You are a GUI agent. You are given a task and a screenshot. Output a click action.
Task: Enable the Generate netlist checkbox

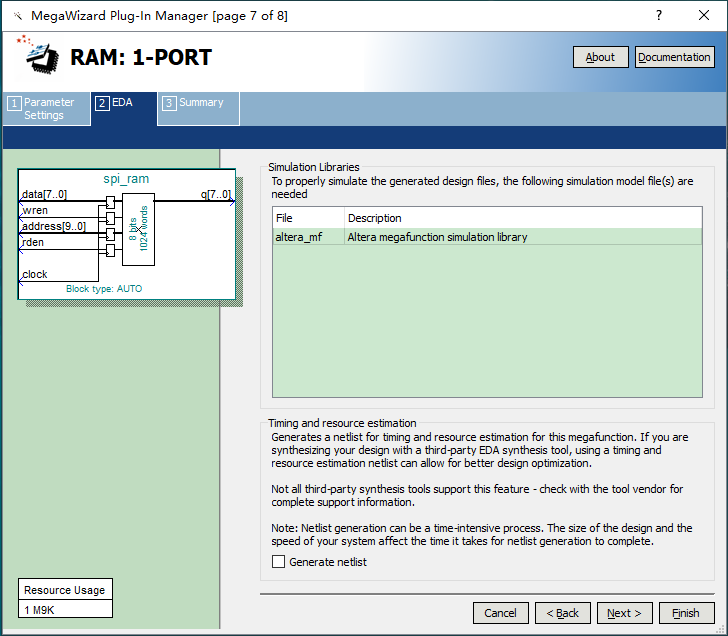[x=279, y=562]
